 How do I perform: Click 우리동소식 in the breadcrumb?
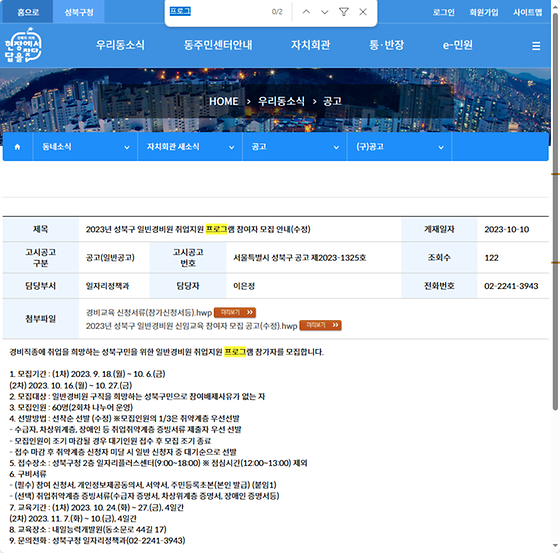(x=281, y=101)
